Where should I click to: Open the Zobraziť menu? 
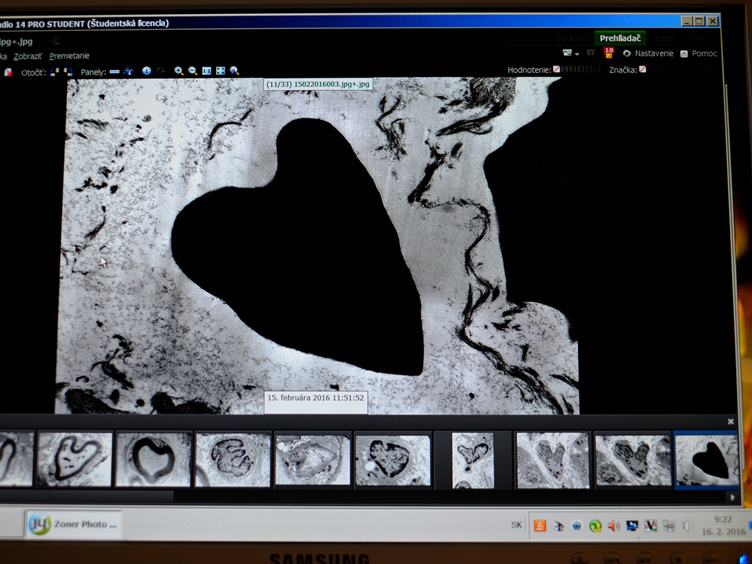(26, 55)
